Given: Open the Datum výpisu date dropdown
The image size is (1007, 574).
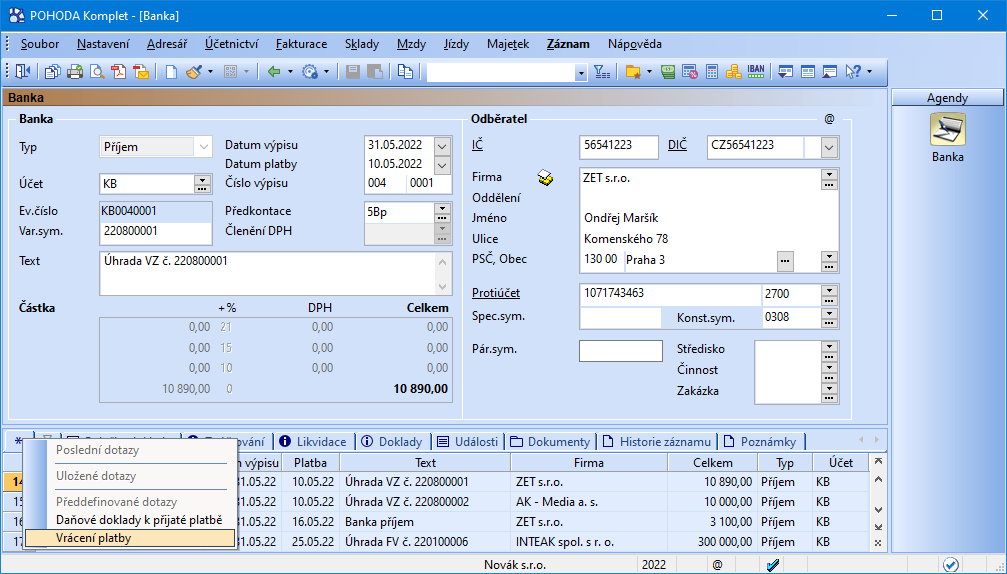Looking at the screenshot, I should 442,146.
